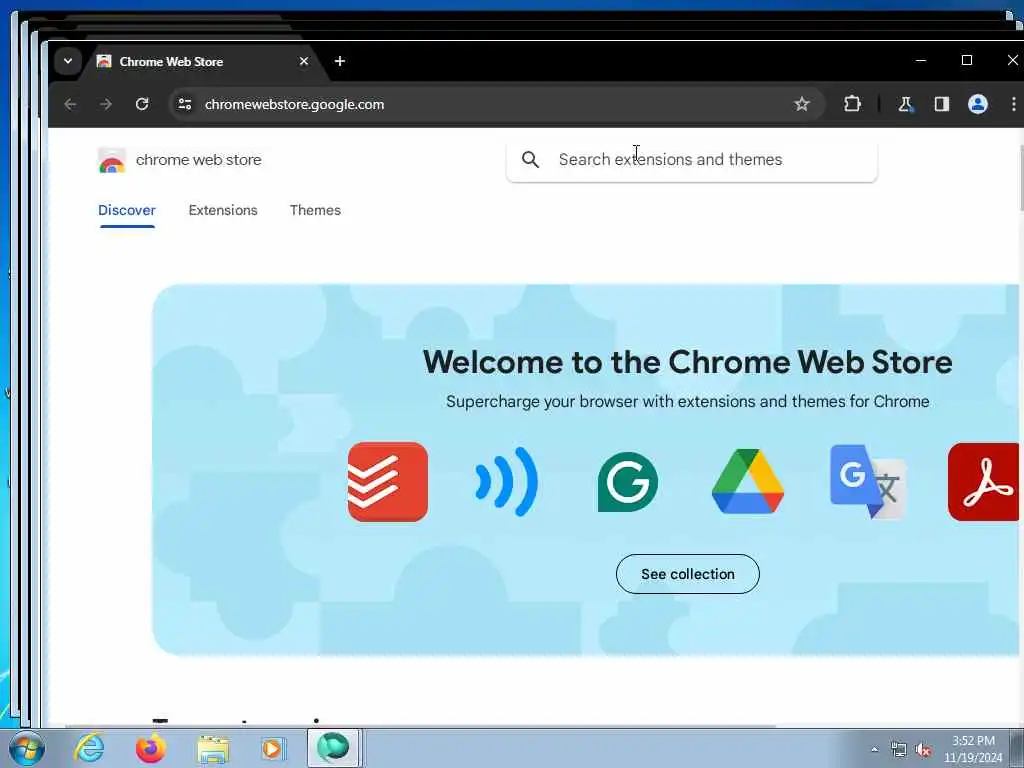Open a new tab with plus button
The height and width of the screenshot is (768, 1024).
click(340, 61)
